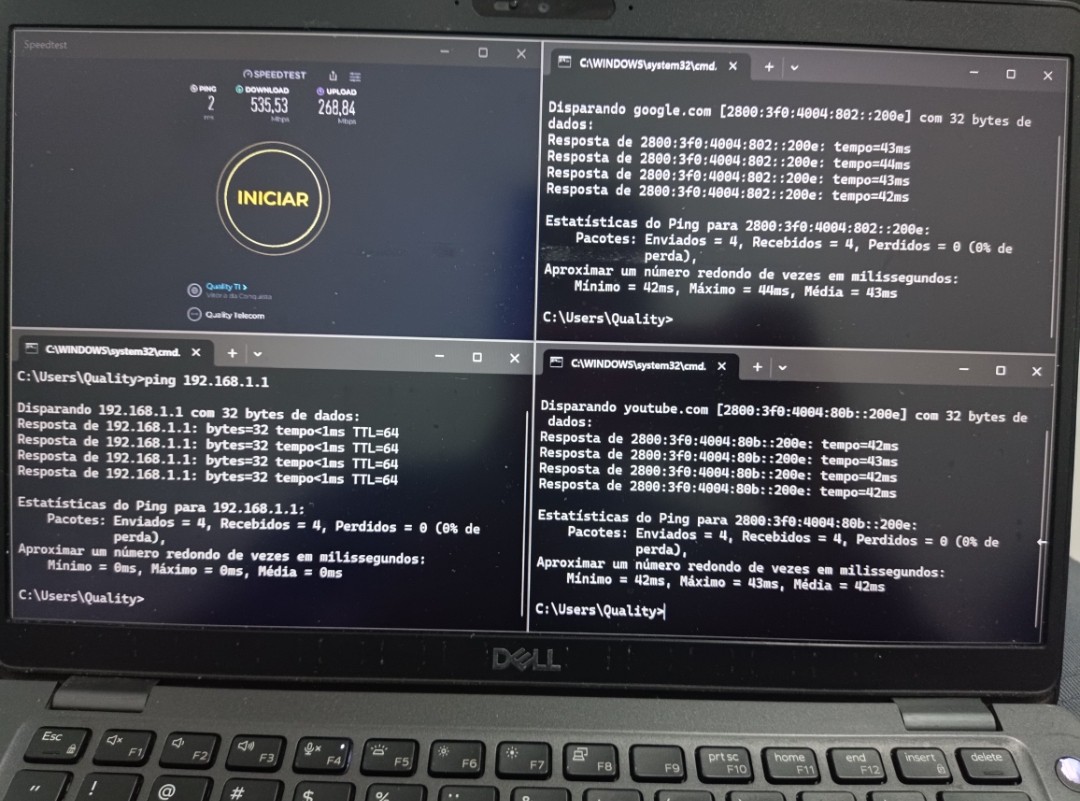Add a new tab in the google.com ping terminal

pyautogui.click(x=769, y=67)
